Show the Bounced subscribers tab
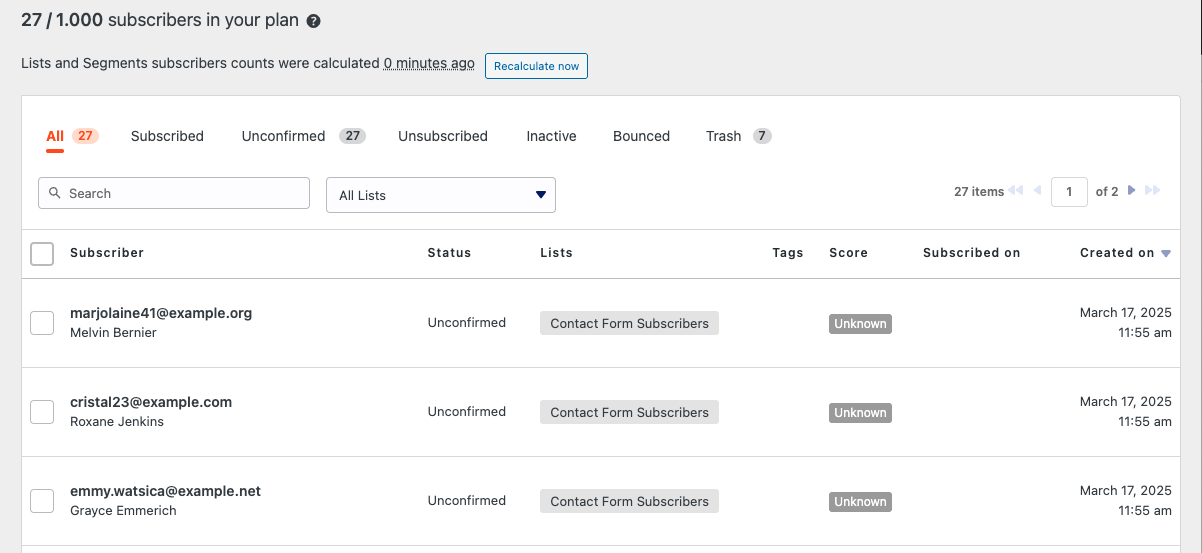 (641, 136)
